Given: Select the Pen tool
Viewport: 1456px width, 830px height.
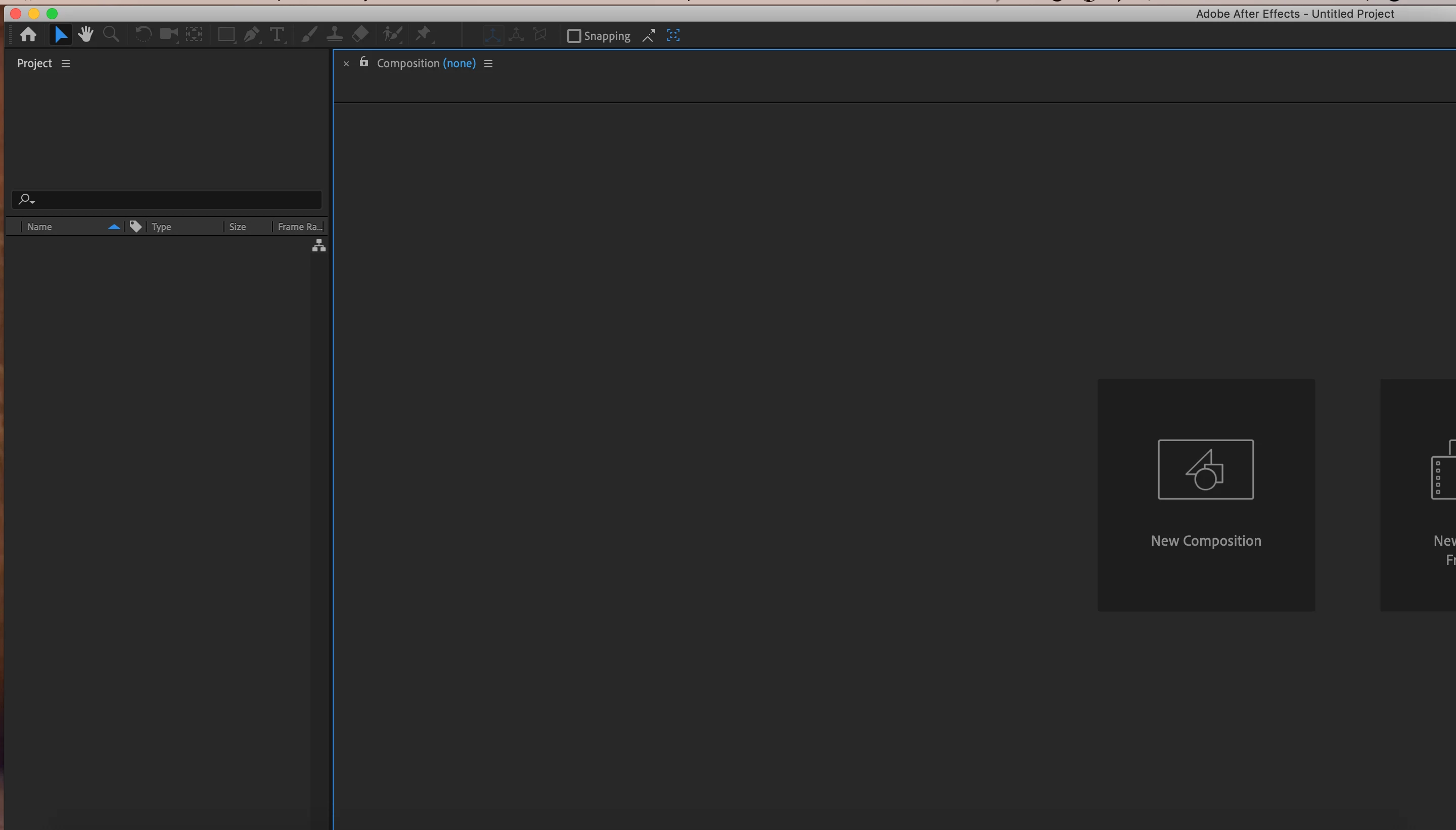Looking at the screenshot, I should coord(251,35).
